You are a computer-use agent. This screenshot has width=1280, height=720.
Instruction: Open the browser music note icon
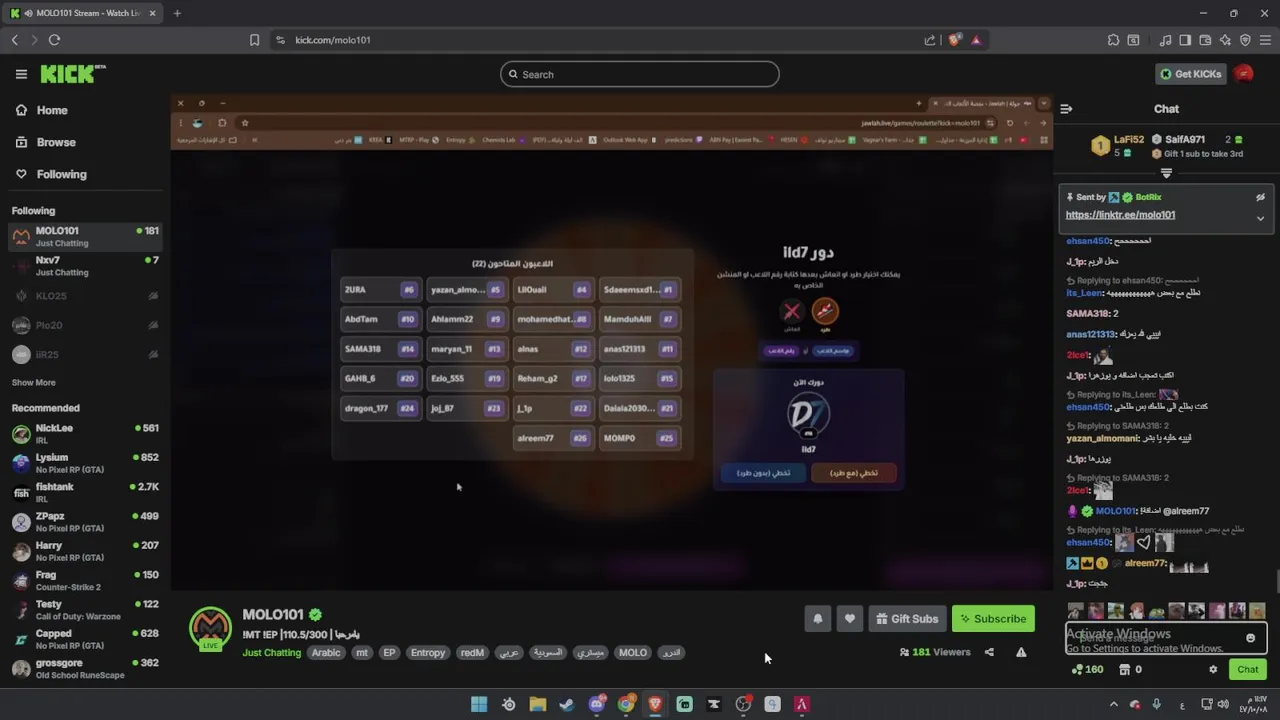click(1165, 40)
